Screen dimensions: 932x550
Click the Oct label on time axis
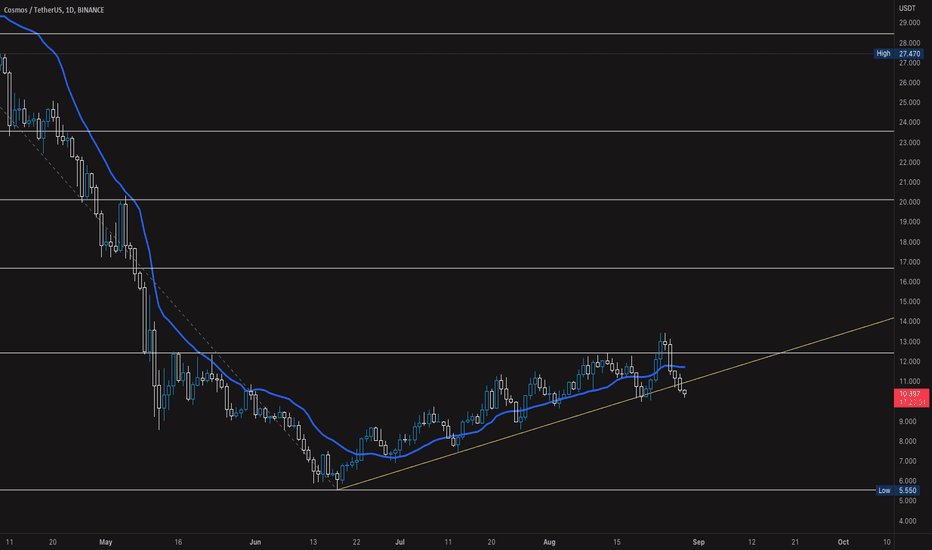click(x=843, y=542)
